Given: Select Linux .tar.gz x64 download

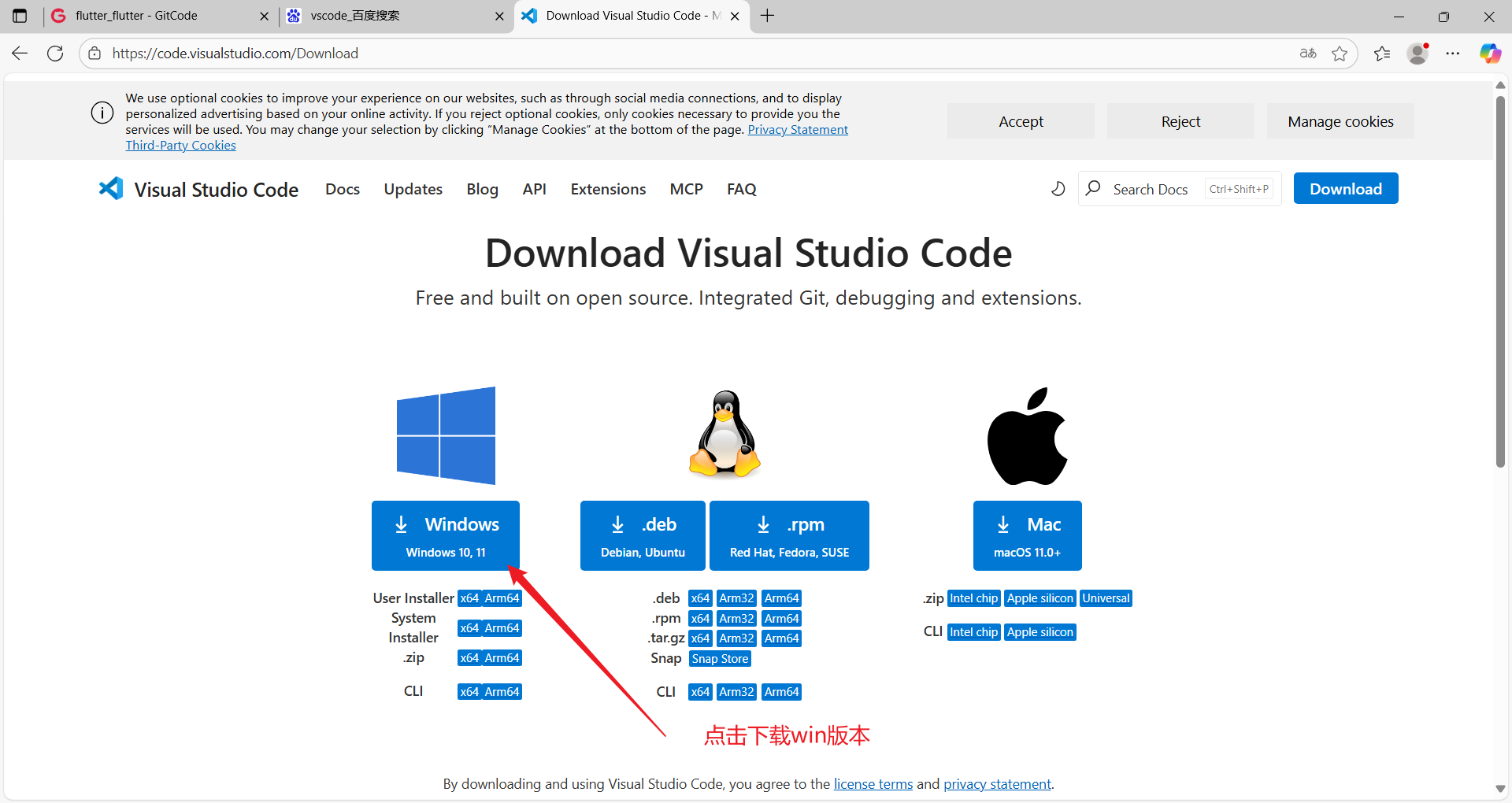Looking at the screenshot, I should tap(700, 638).
